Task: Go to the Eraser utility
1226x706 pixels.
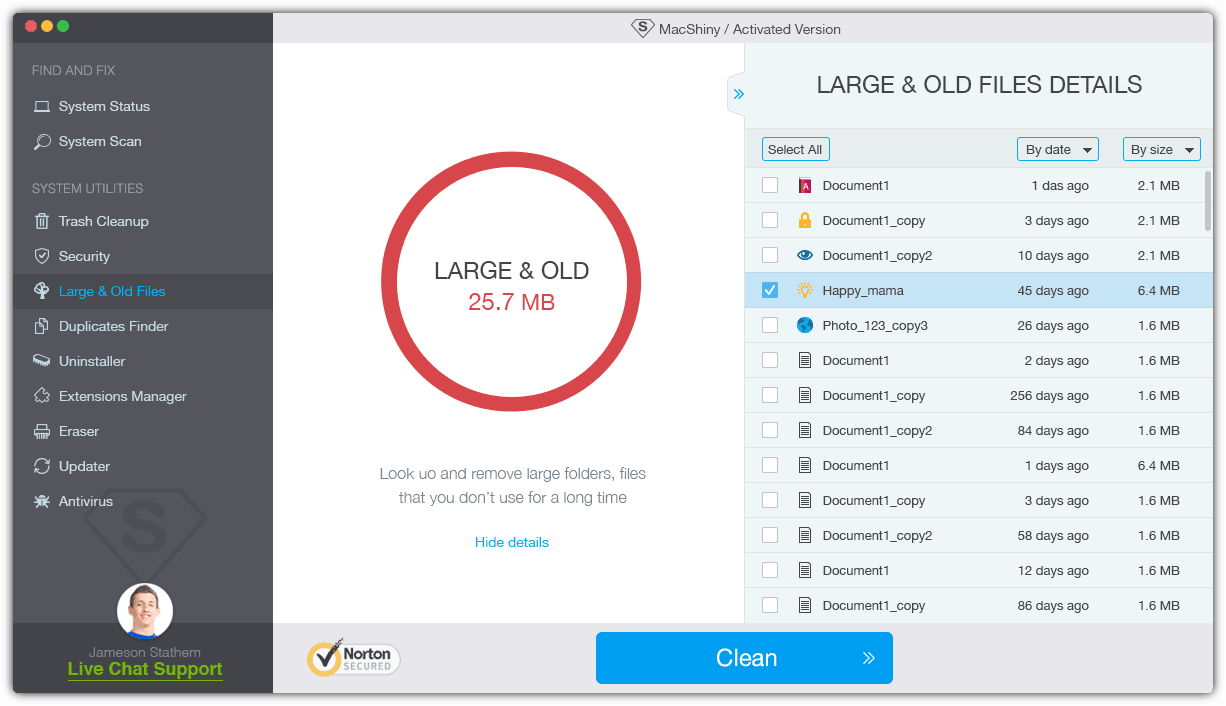Action: click(143, 431)
